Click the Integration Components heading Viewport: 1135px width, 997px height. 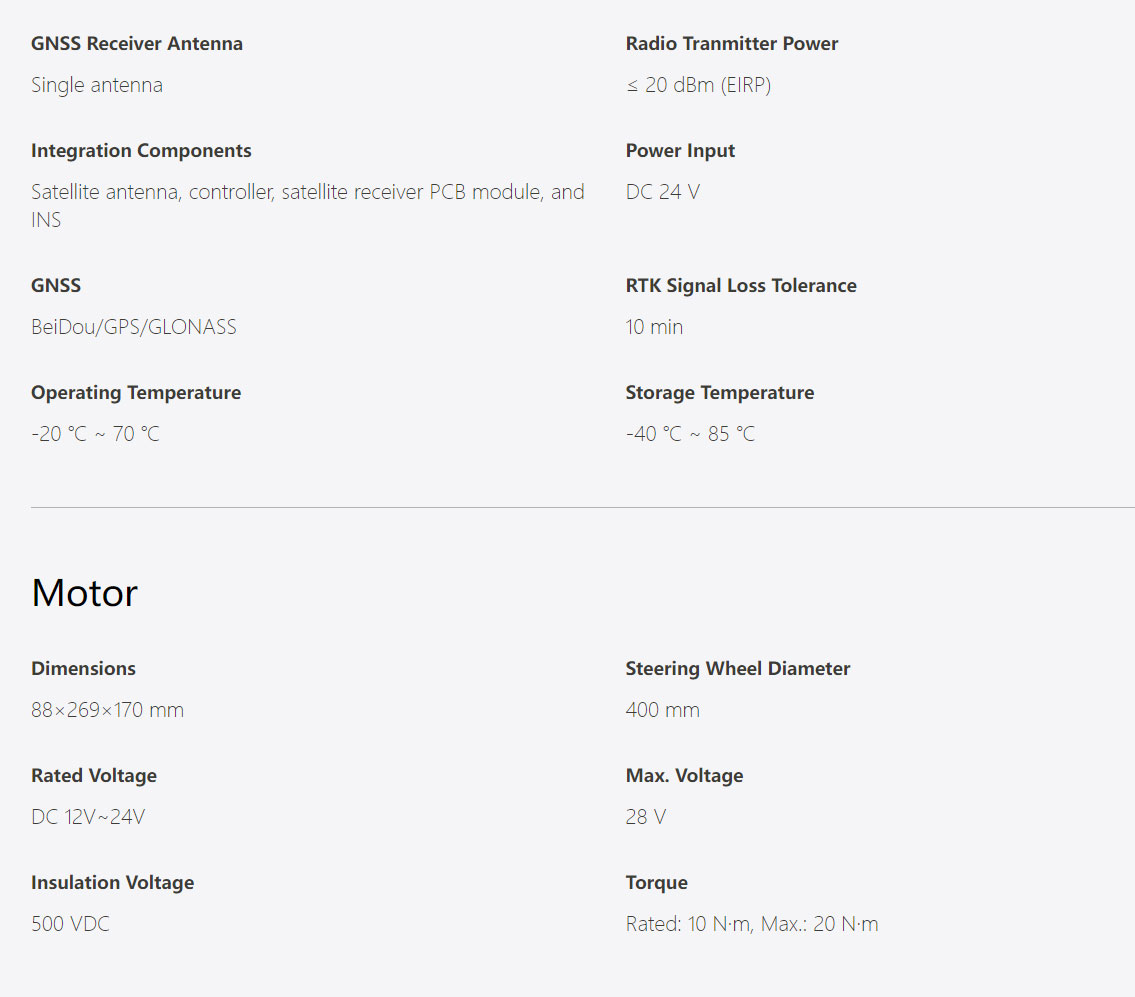pyautogui.click(x=141, y=151)
